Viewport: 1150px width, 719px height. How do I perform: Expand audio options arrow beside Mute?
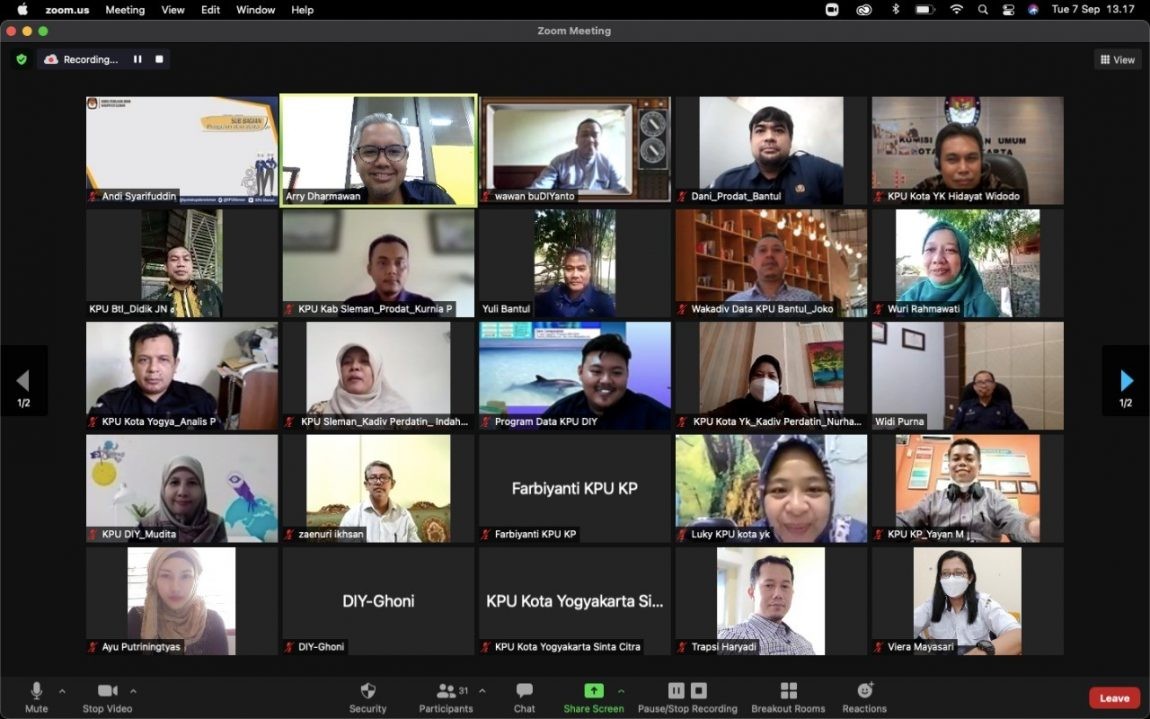click(62, 691)
